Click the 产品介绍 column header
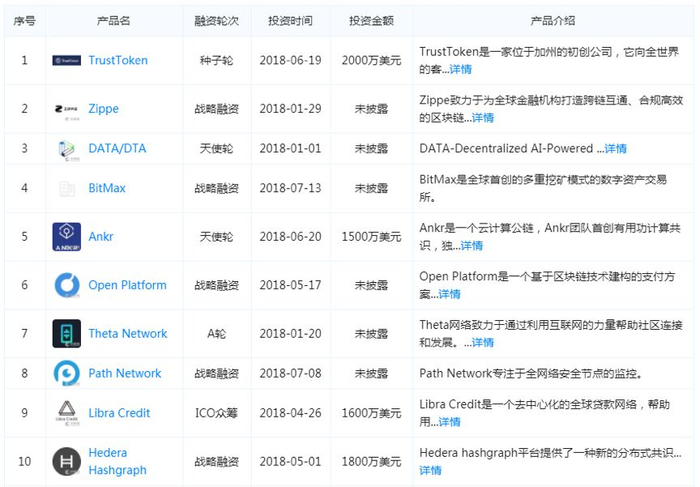Viewport: 700px width, 487px height. point(553,21)
